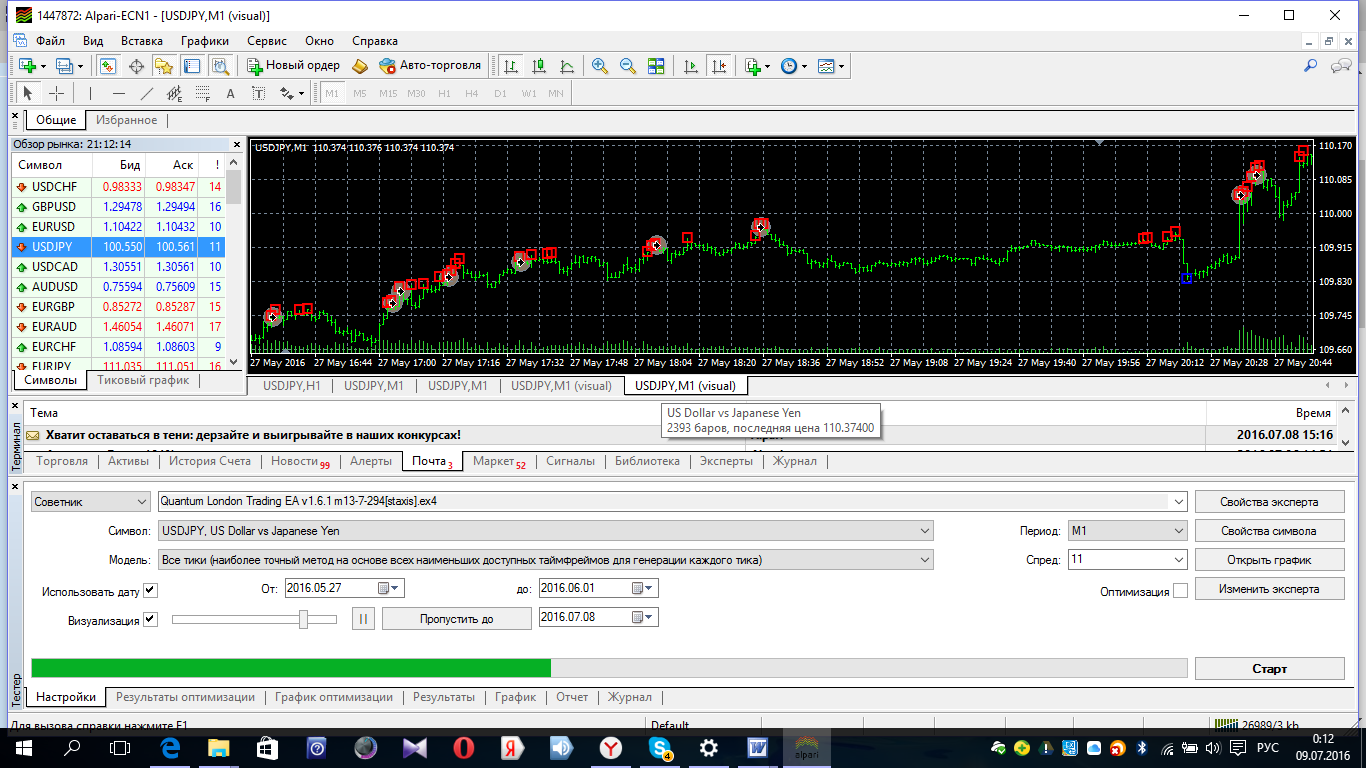This screenshot has height=768, width=1366.
Task: Select the trendline drawing tool
Action: pyautogui.click(x=147, y=93)
